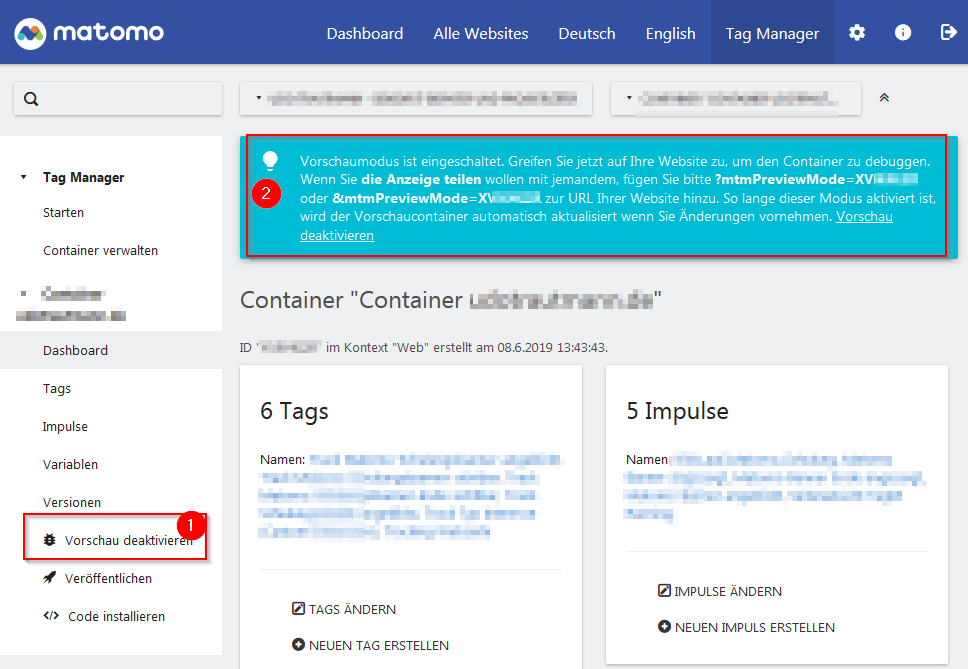Screen dimensions: 968x669
Task: Click the 6 Tags heading
Action: (294, 411)
